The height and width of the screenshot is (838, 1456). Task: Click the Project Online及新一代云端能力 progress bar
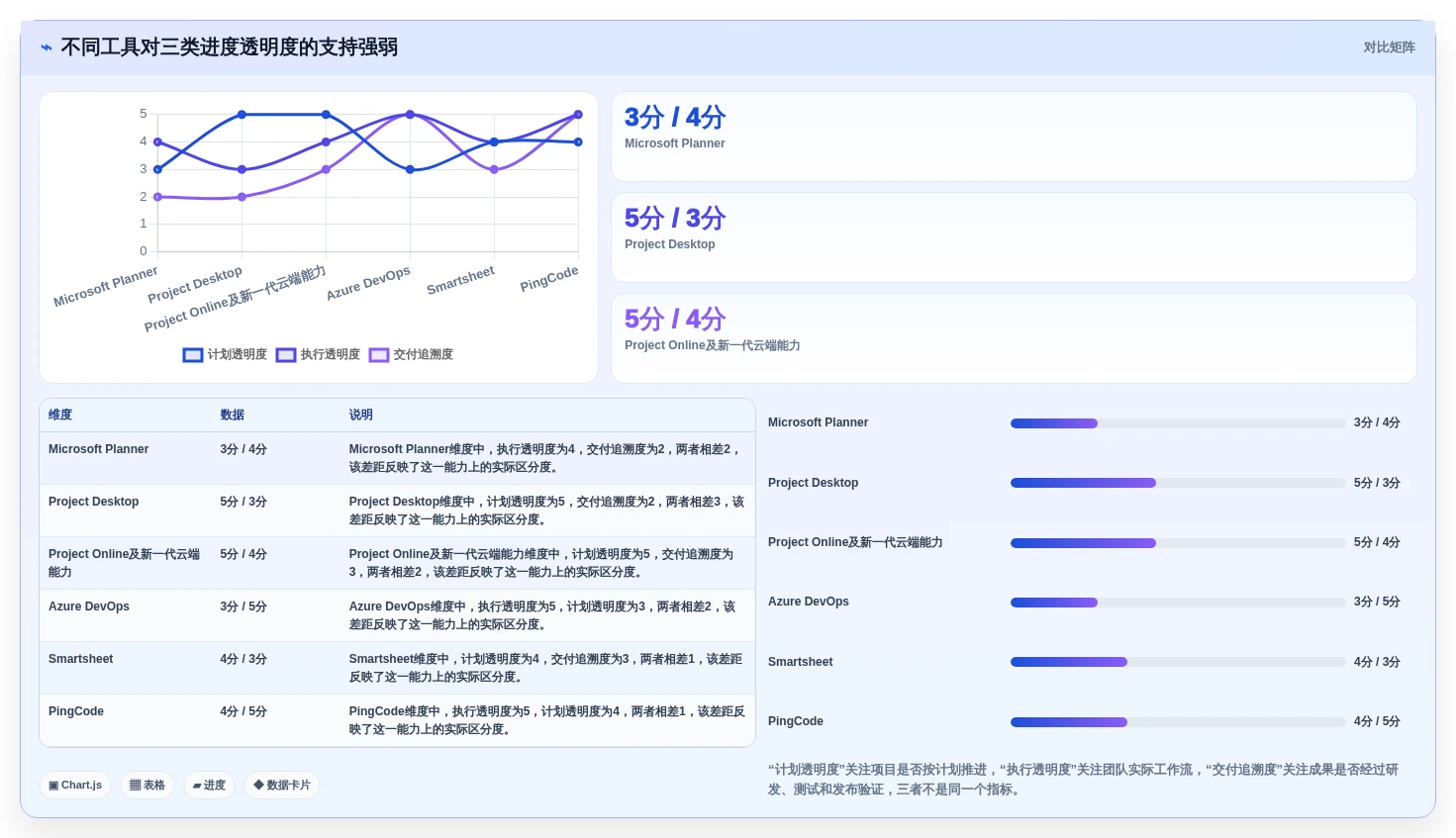click(x=1178, y=543)
